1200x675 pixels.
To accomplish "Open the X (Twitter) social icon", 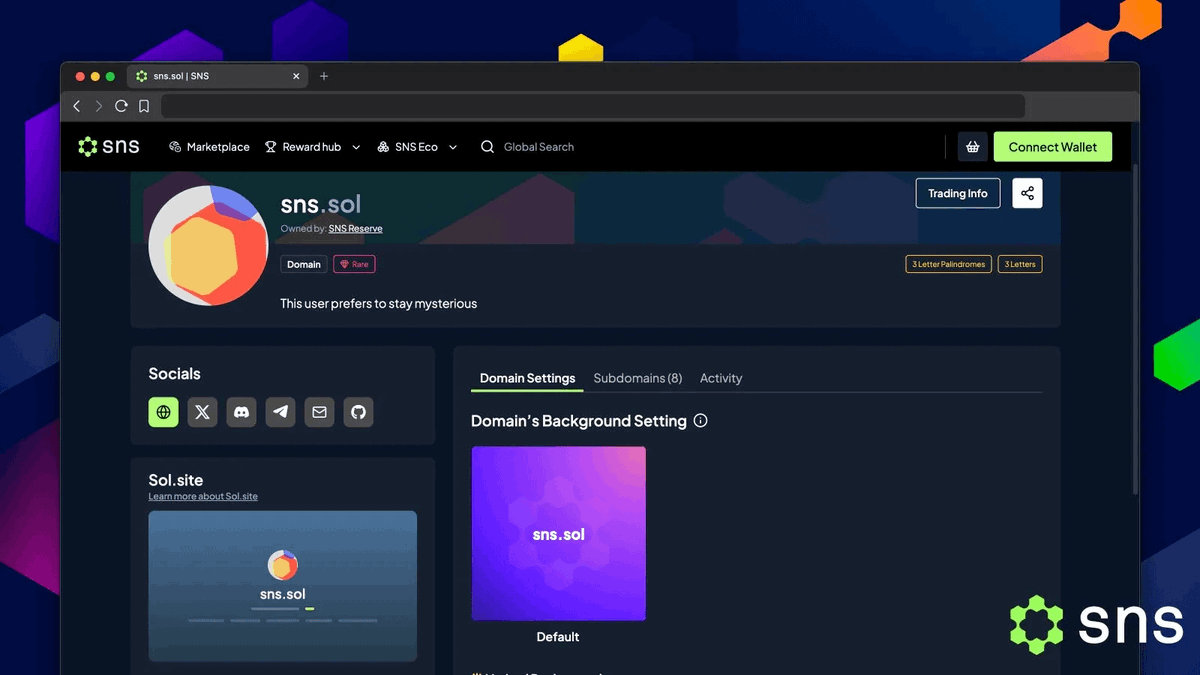I will pos(202,412).
